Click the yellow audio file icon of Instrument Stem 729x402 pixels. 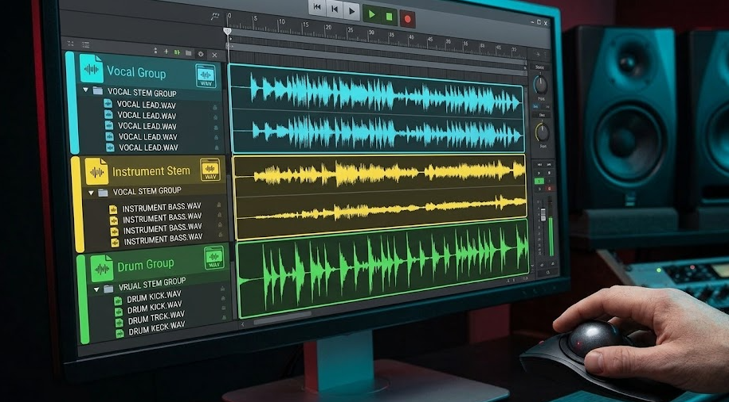point(96,171)
